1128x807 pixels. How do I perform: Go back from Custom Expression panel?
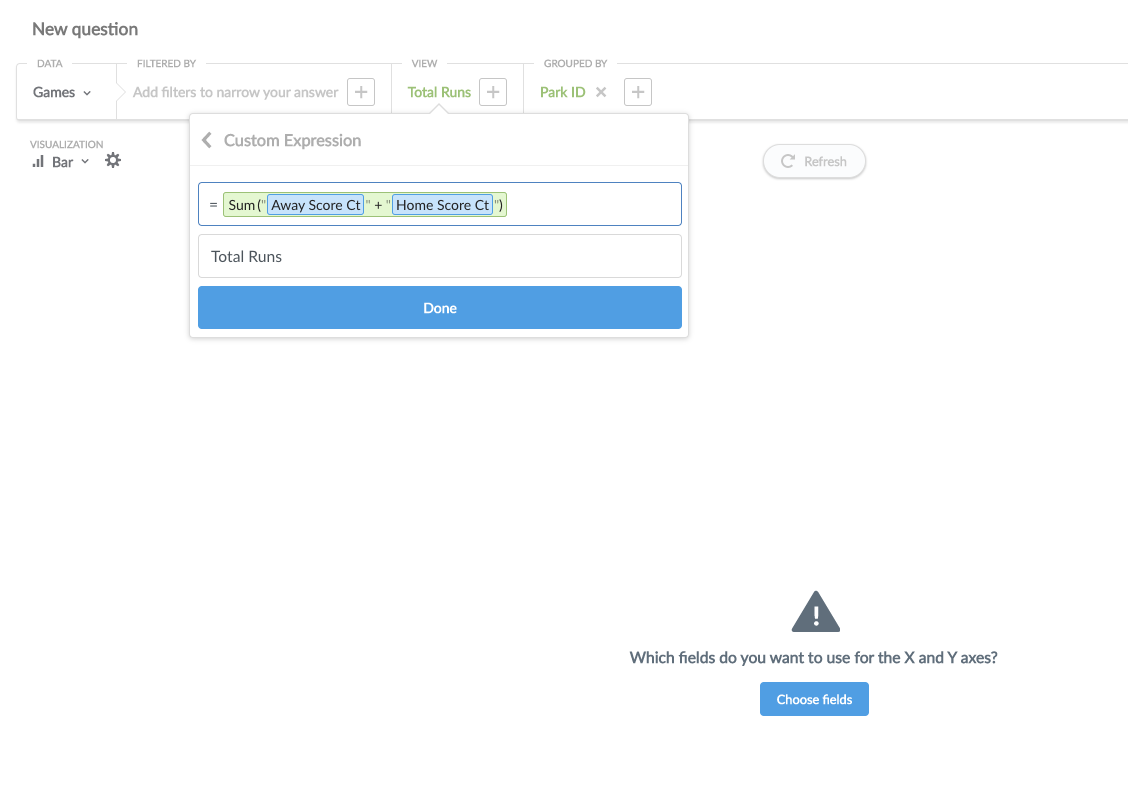pos(207,140)
